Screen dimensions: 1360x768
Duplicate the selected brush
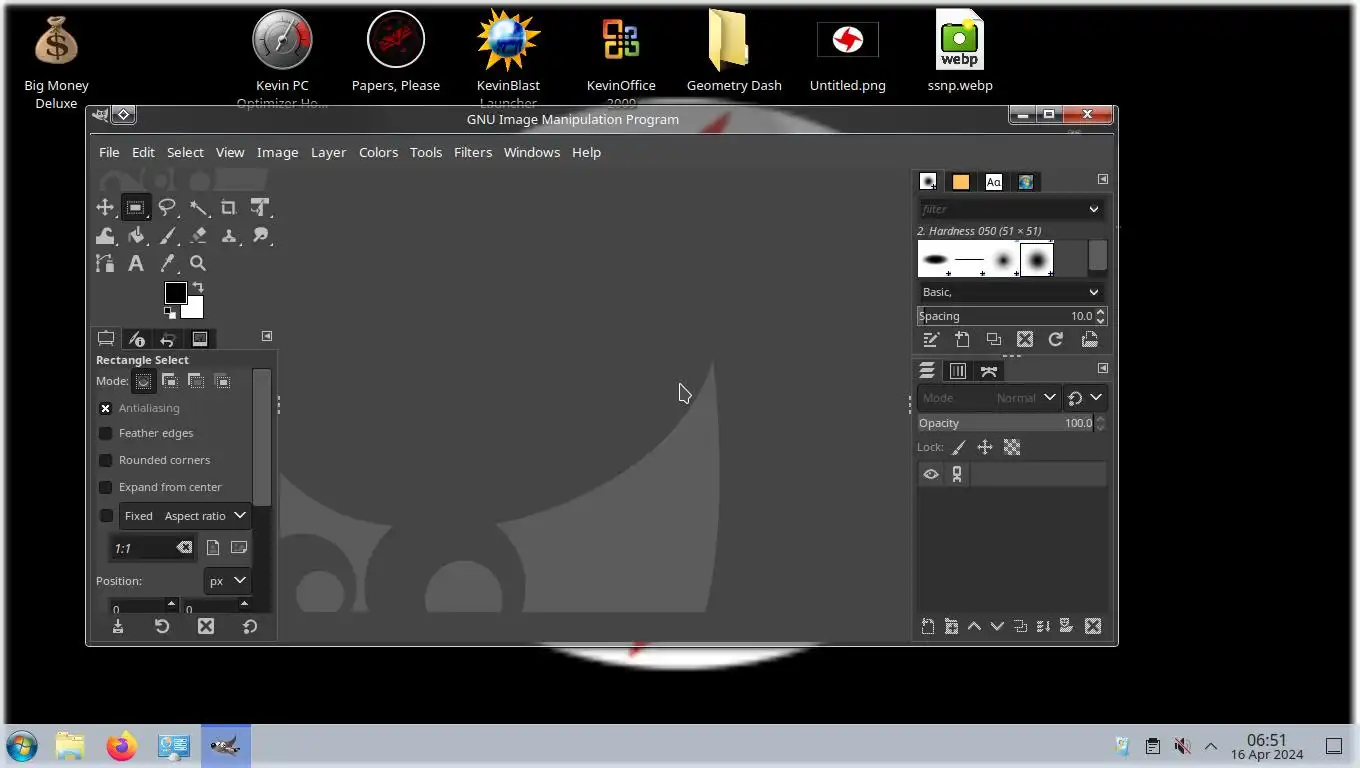click(993, 340)
